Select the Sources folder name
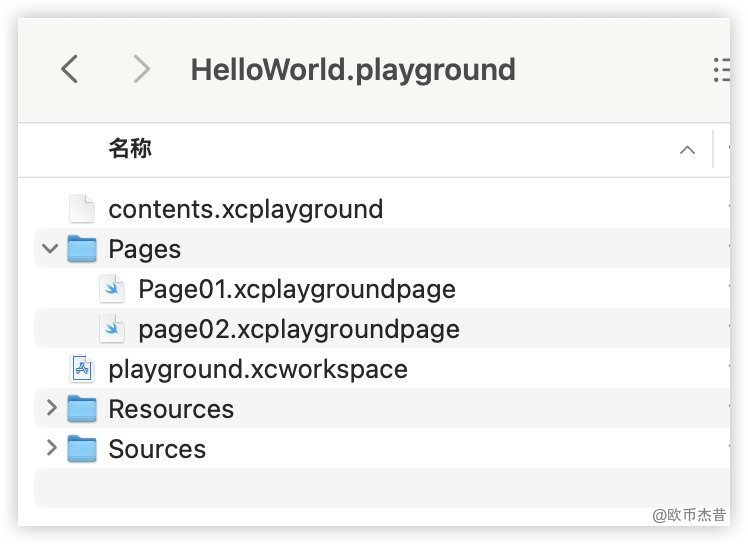The height and width of the screenshot is (544, 748). (x=157, y=449)
